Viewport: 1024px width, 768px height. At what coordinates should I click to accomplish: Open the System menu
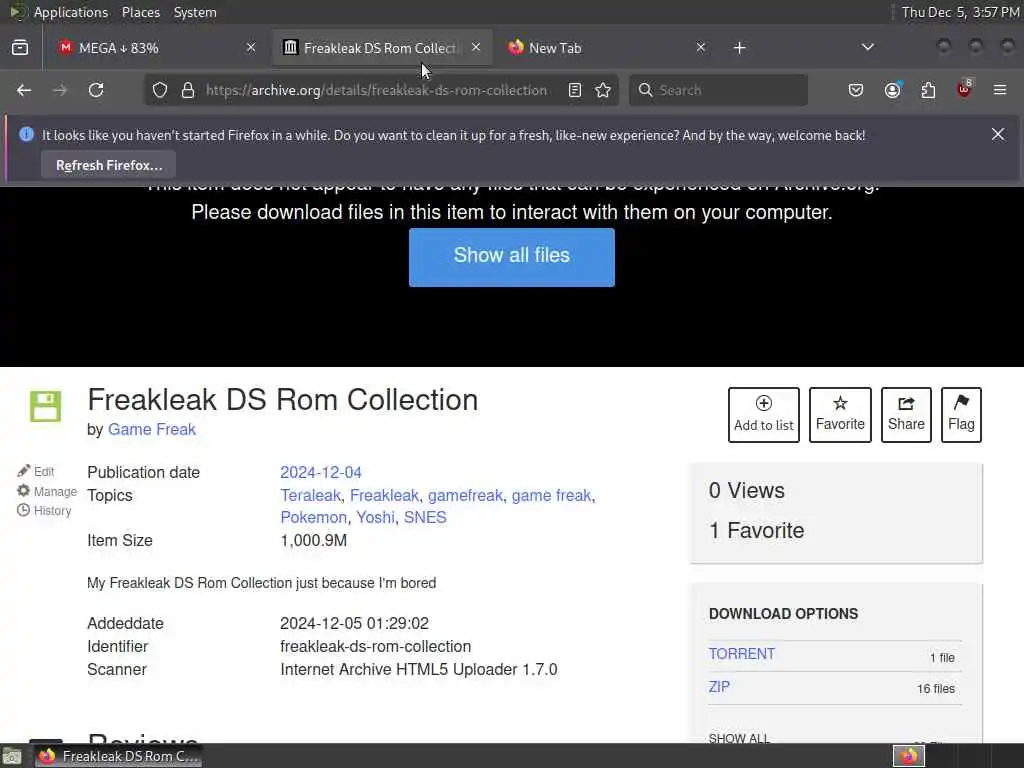tap(195, 12)
